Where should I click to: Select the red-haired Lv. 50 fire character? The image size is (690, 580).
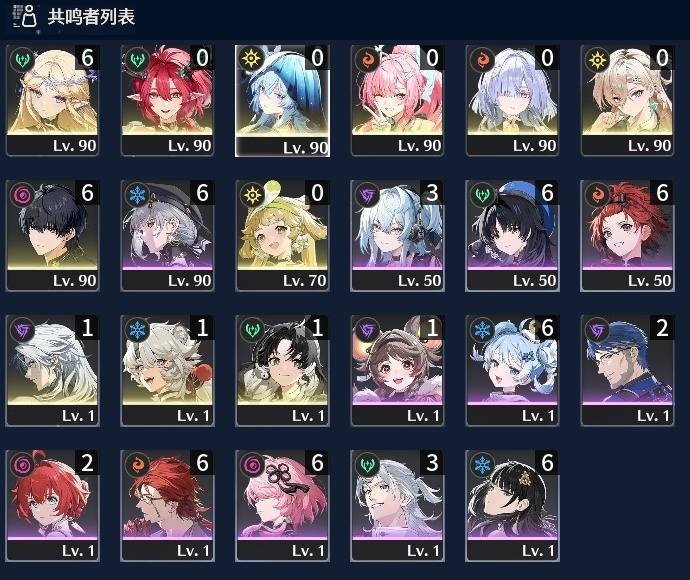pos(627,235)
